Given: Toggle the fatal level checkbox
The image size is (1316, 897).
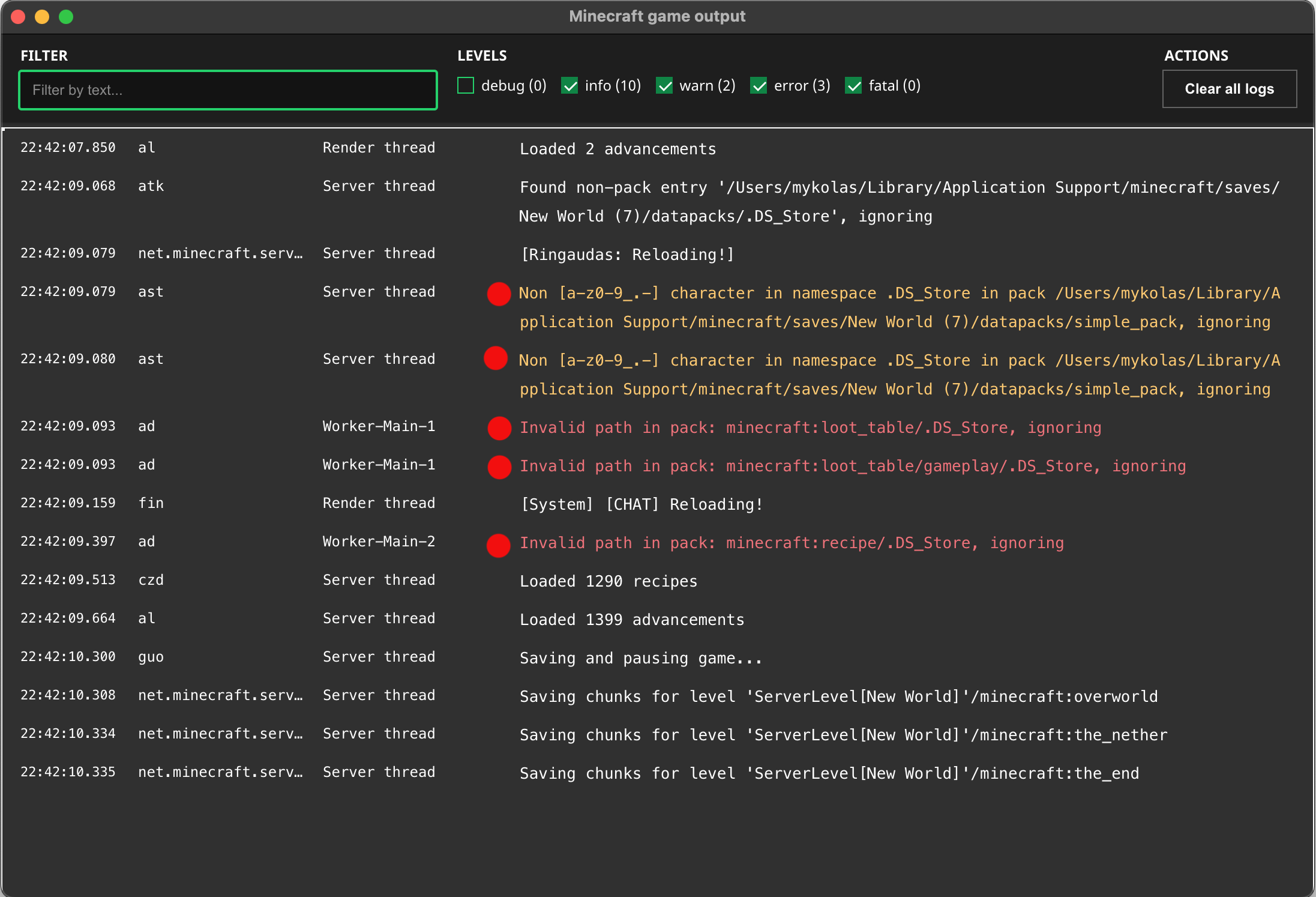Looking at the screenshot, I should (853, 86).
